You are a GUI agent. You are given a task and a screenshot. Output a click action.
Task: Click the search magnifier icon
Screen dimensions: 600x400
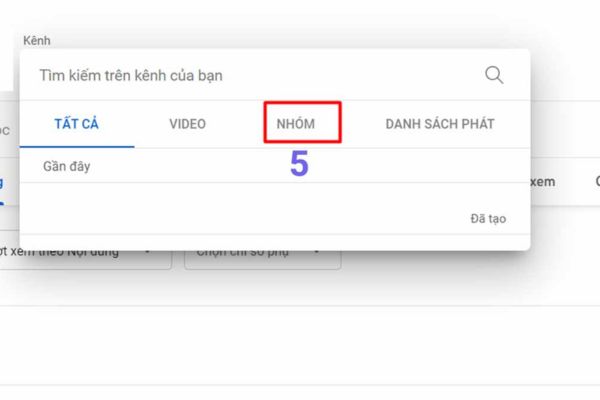point(494,75)
